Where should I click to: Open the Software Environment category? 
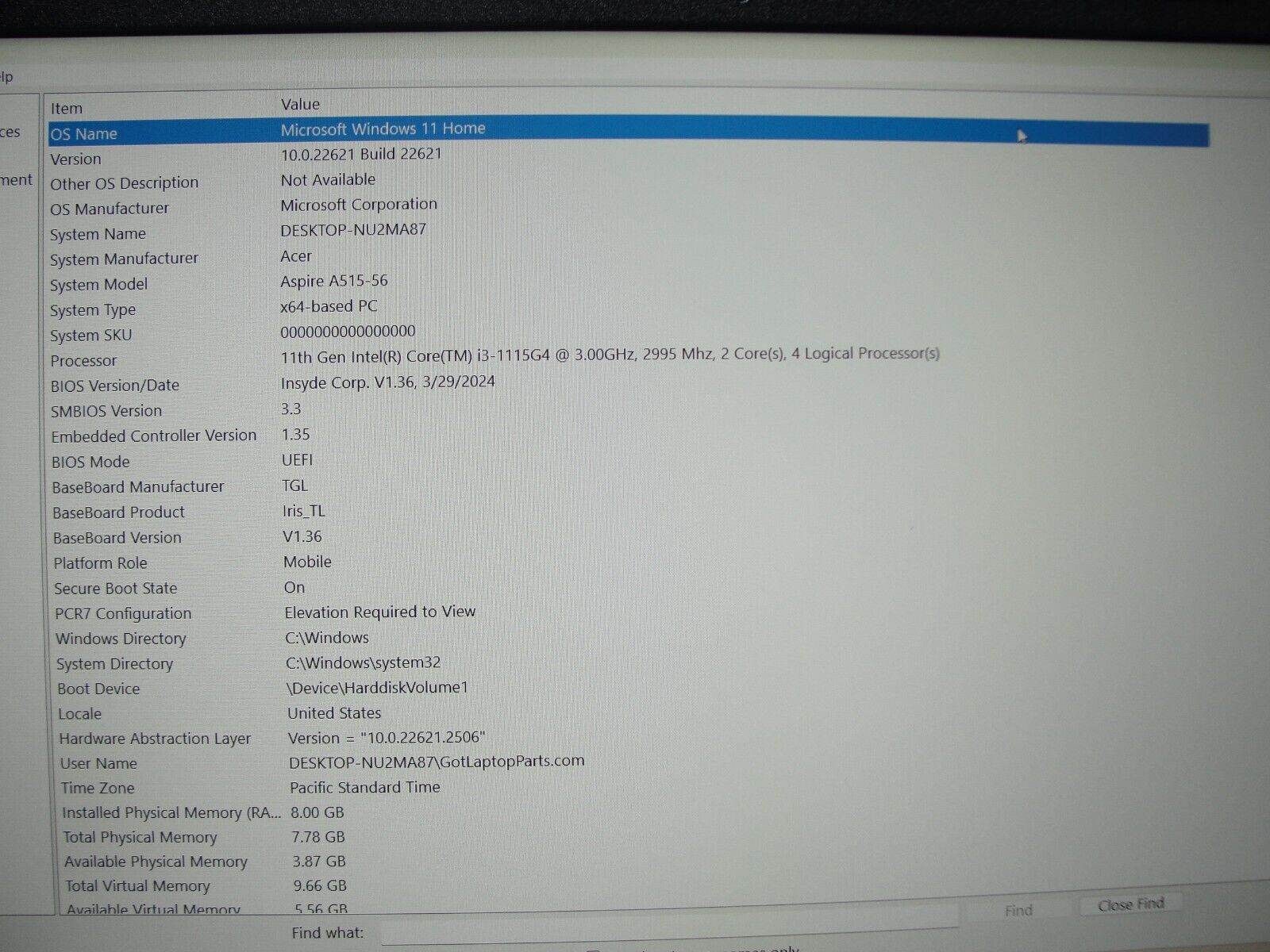pos(17,180)
